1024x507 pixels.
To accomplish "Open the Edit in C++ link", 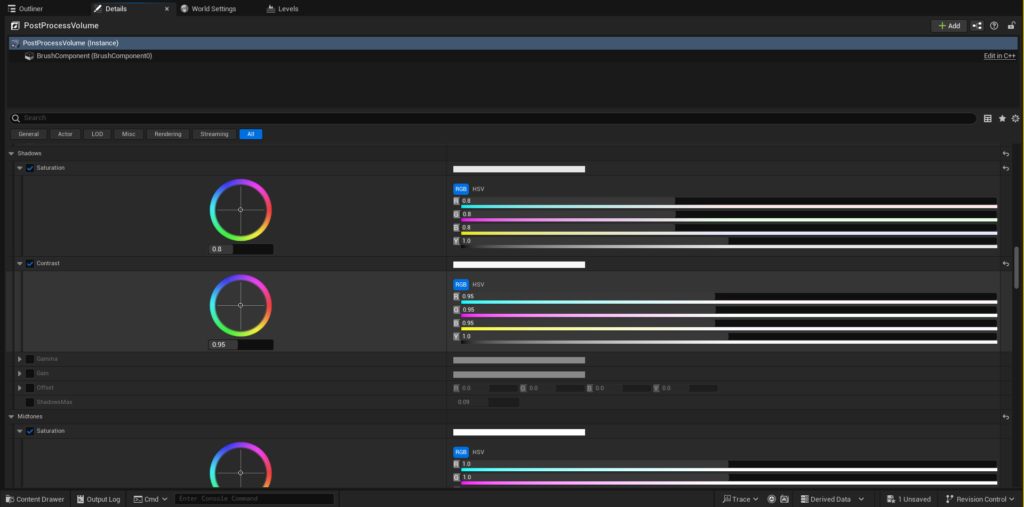I will [999, 56].
